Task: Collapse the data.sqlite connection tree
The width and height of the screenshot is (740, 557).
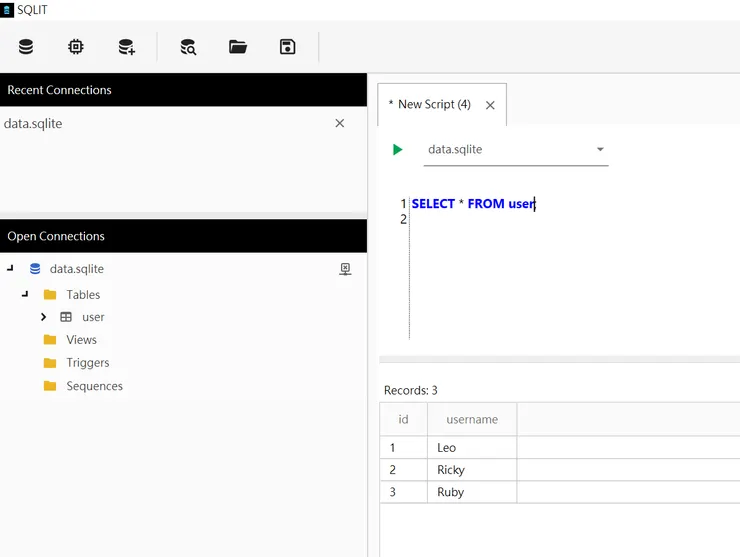Action: point(10,269)
